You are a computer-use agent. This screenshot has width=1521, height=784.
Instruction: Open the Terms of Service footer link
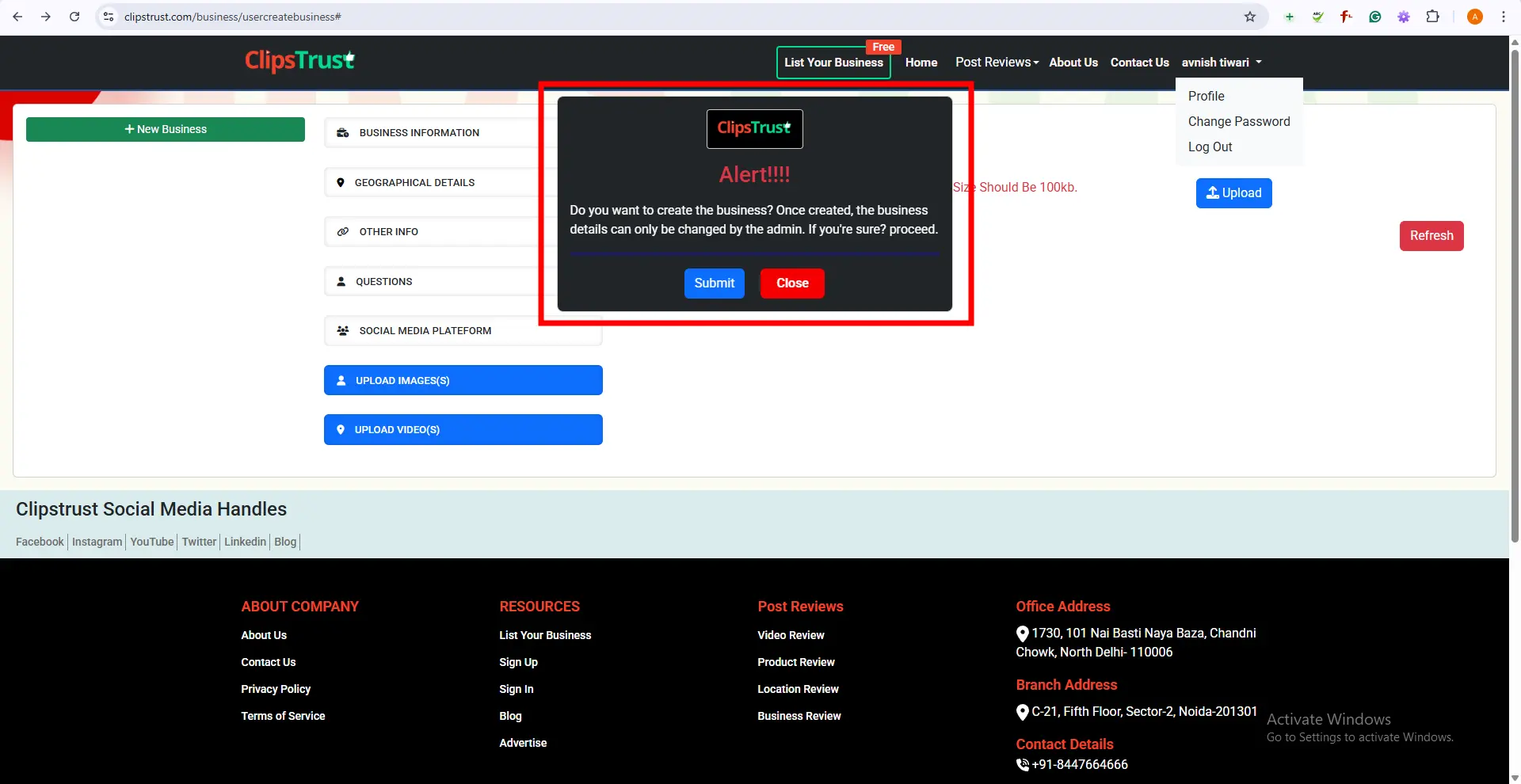point(283,716)
